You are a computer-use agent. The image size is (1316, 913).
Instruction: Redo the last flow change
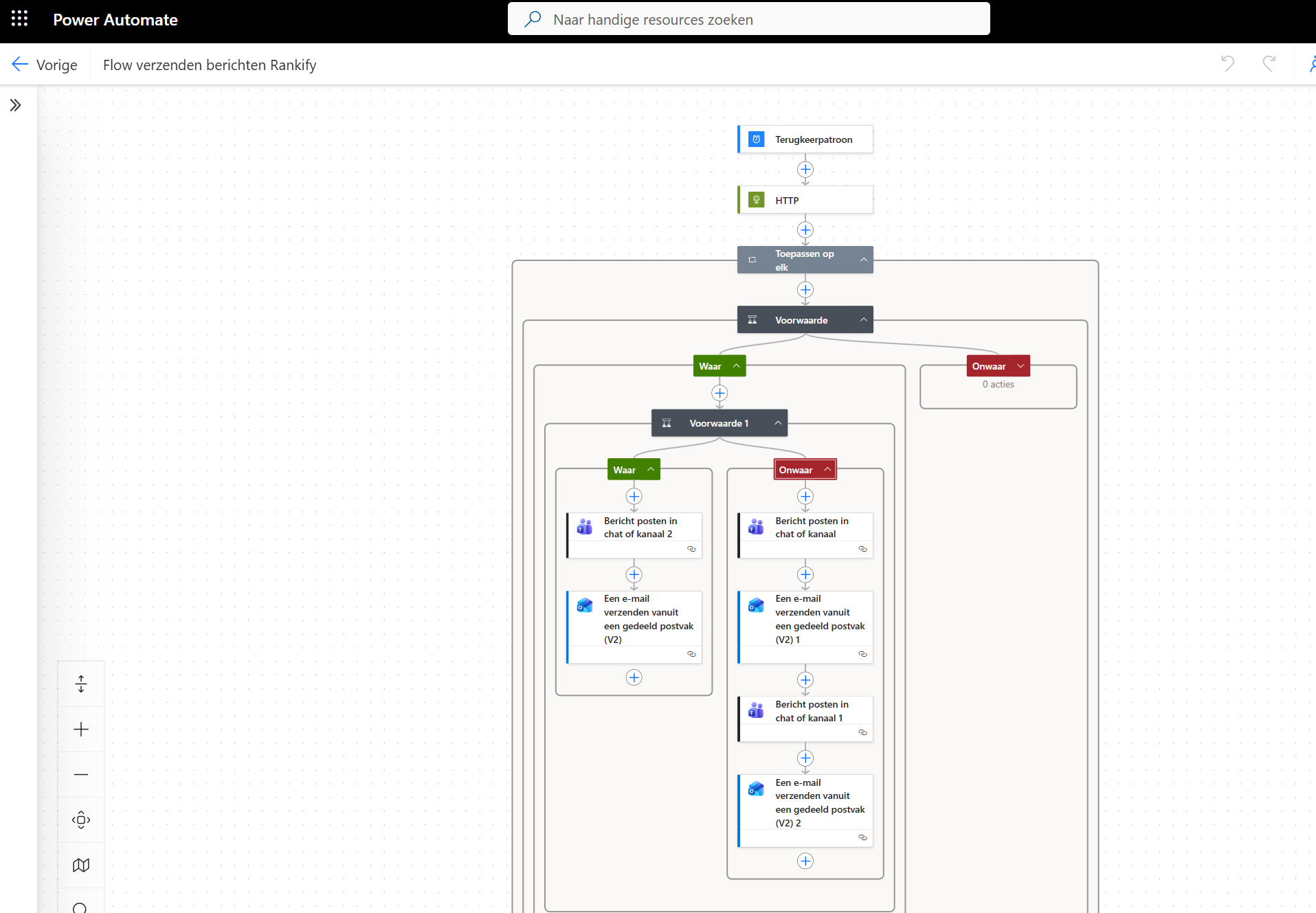pyautogui.click(x=1269, y=63)
